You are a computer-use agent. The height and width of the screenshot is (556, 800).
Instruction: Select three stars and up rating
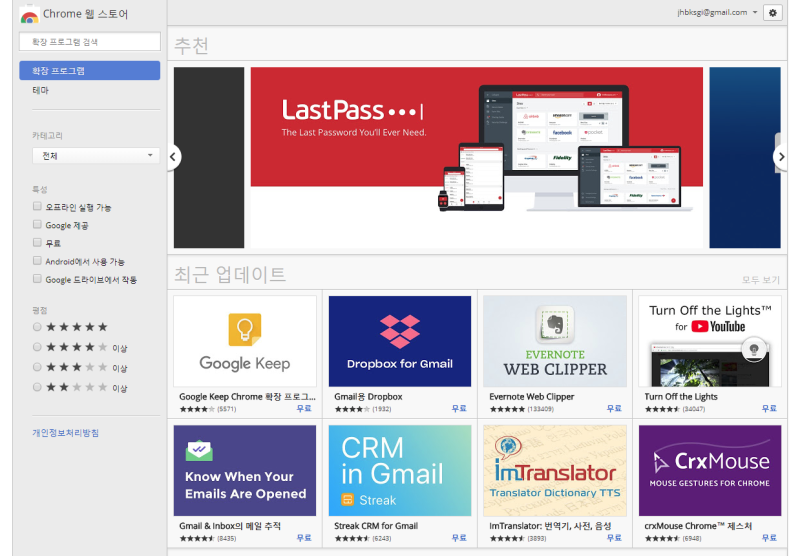coord(37,367)
